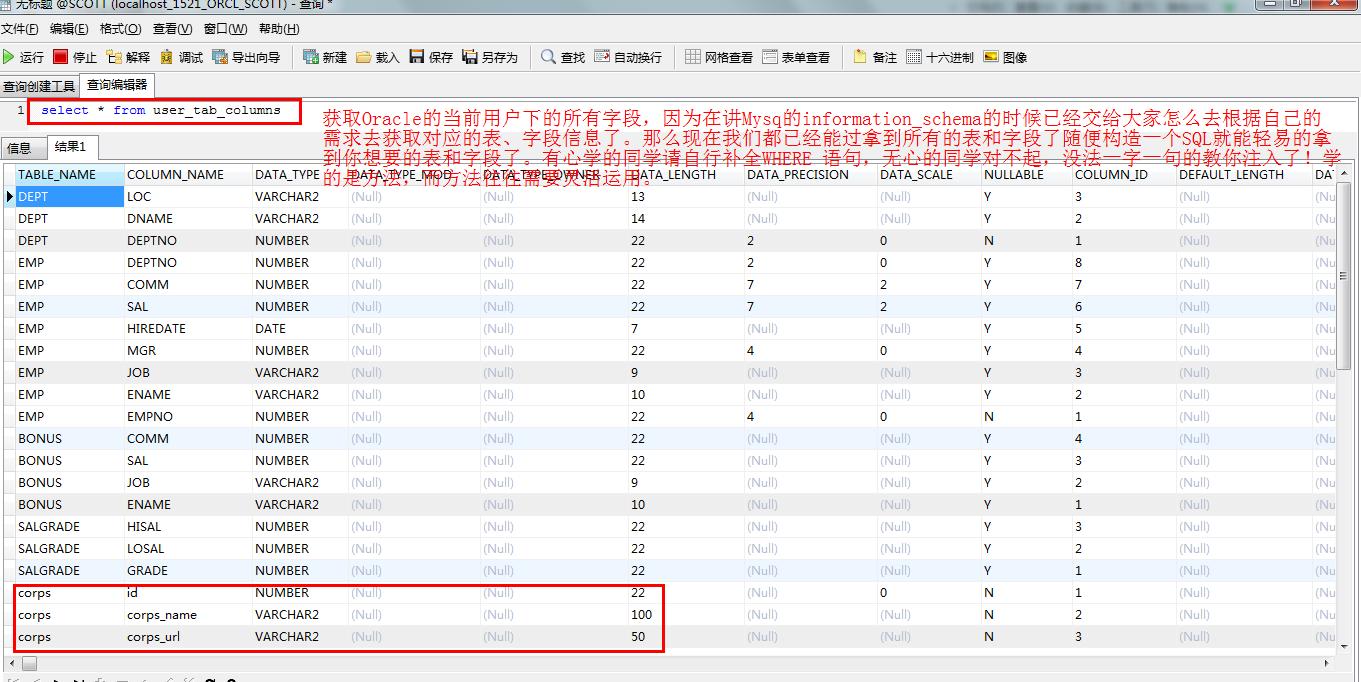The height and width of the screenshot is (682, 1361).
Task: Select the 解释 (Explain) toolbar icon
Action: coord(129,57)
